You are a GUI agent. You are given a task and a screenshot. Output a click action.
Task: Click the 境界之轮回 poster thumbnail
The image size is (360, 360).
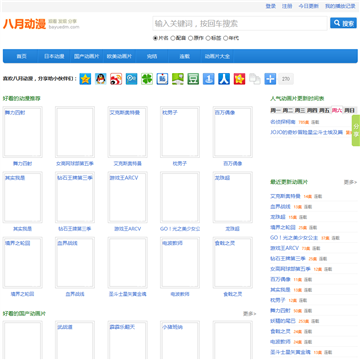tap(22, 263)
